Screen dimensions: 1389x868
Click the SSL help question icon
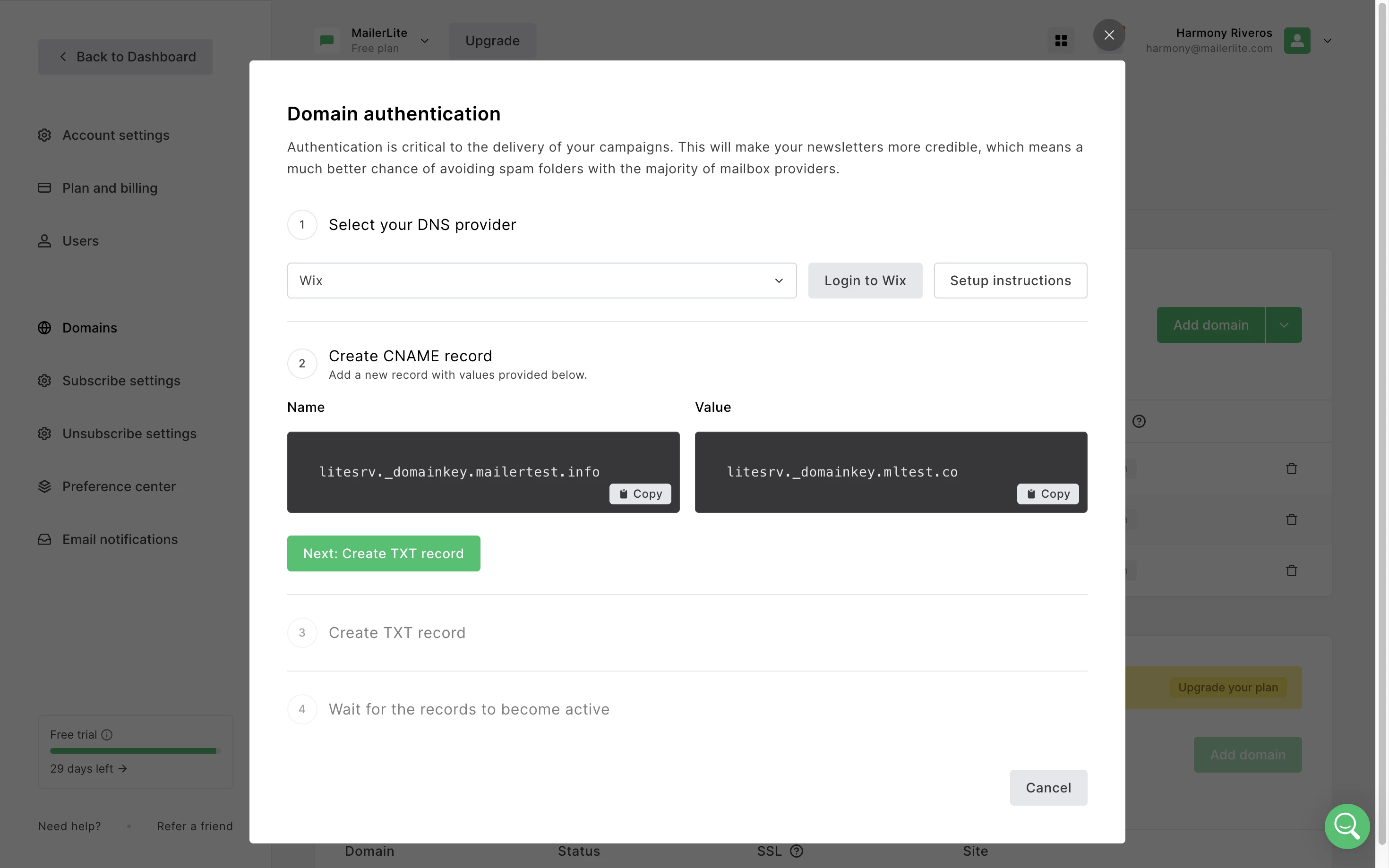[797, 851]
